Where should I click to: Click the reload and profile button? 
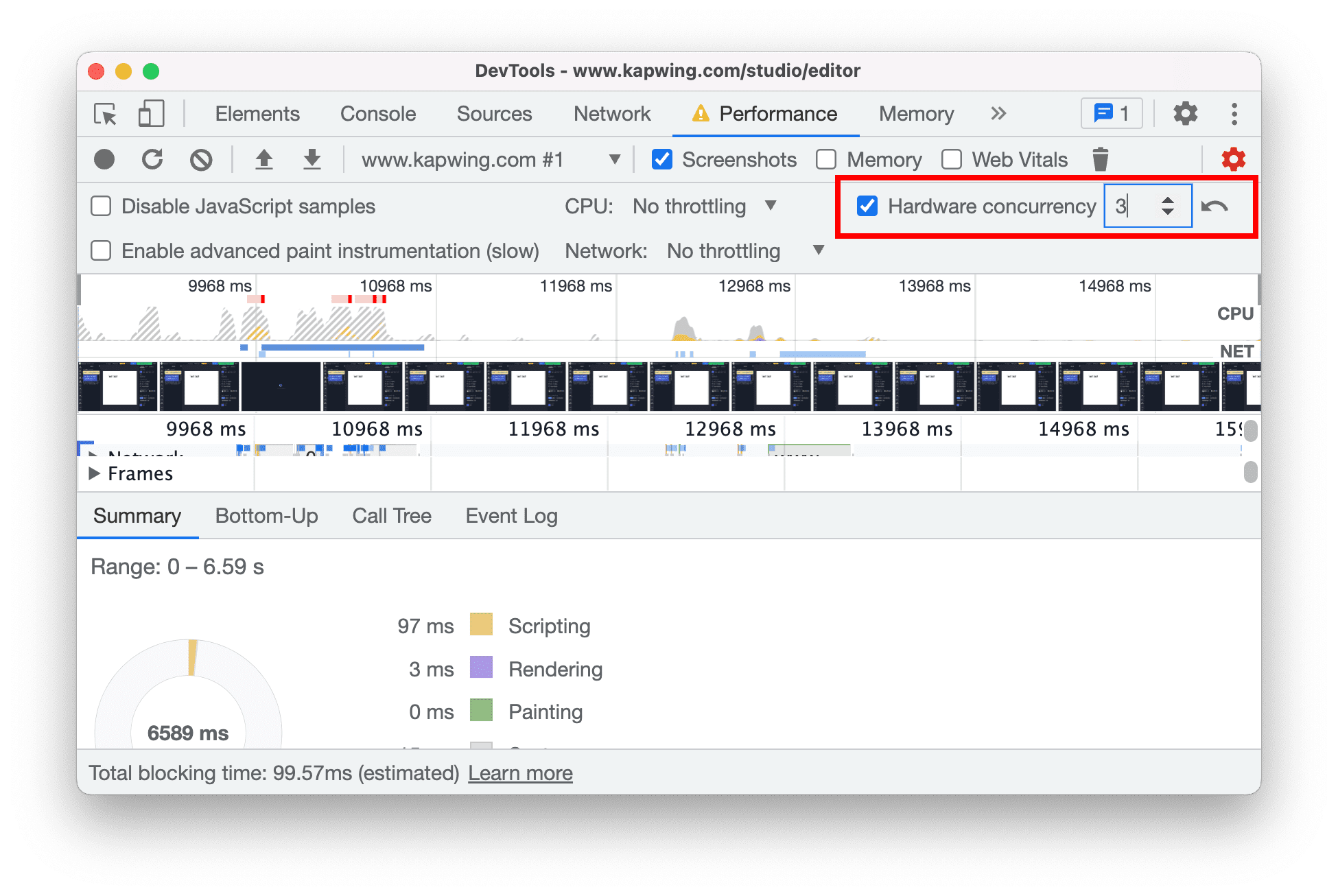(x=152, y=158)
